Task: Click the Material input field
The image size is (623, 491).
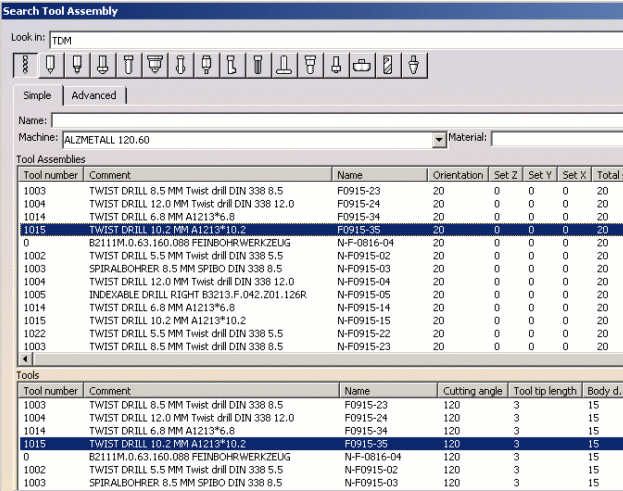Action: coord(556,139)
